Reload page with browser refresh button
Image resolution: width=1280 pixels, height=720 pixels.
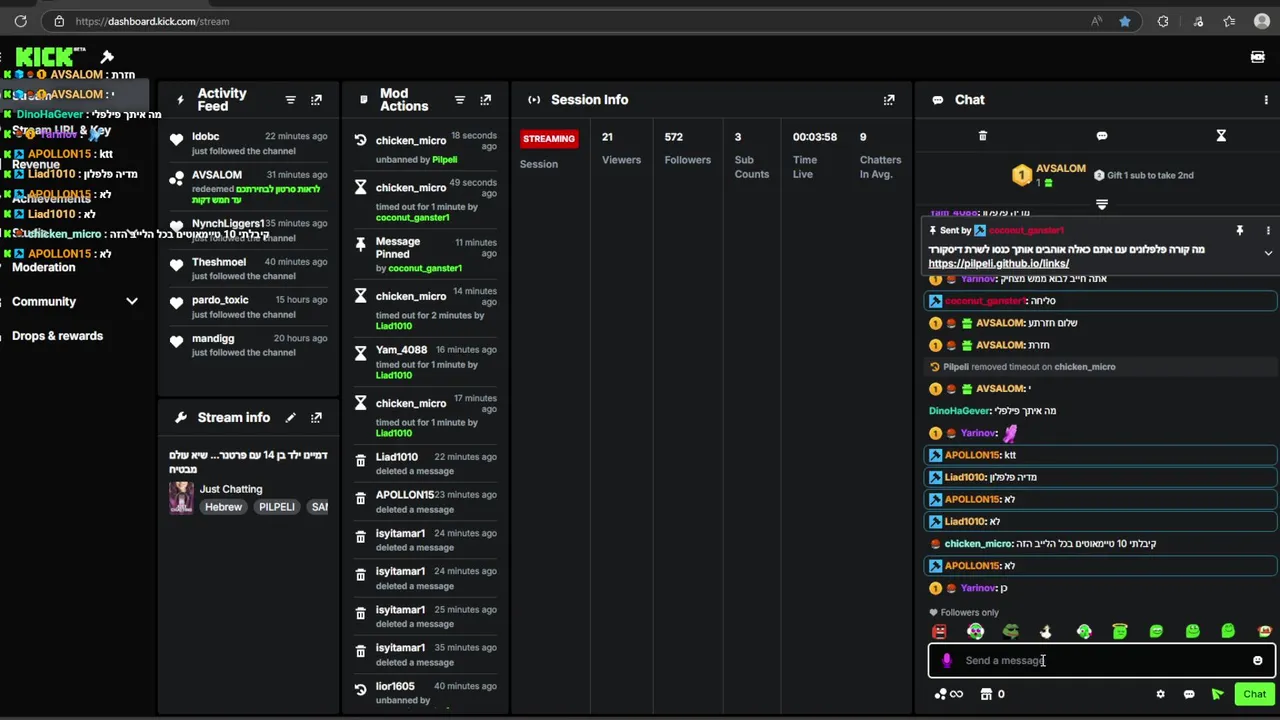click(x=20, y=21)
